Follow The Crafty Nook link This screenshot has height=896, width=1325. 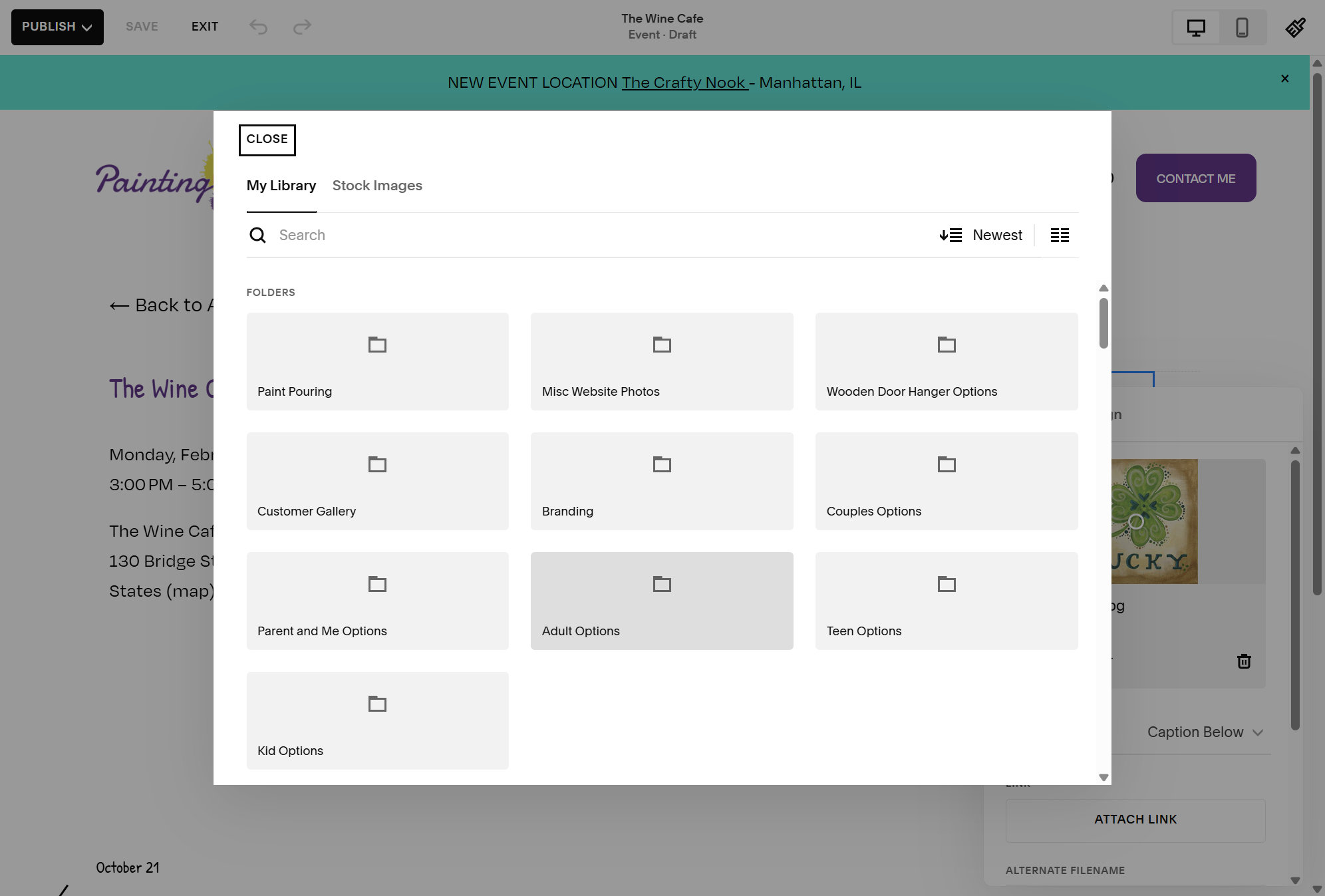tap(684, 82)
